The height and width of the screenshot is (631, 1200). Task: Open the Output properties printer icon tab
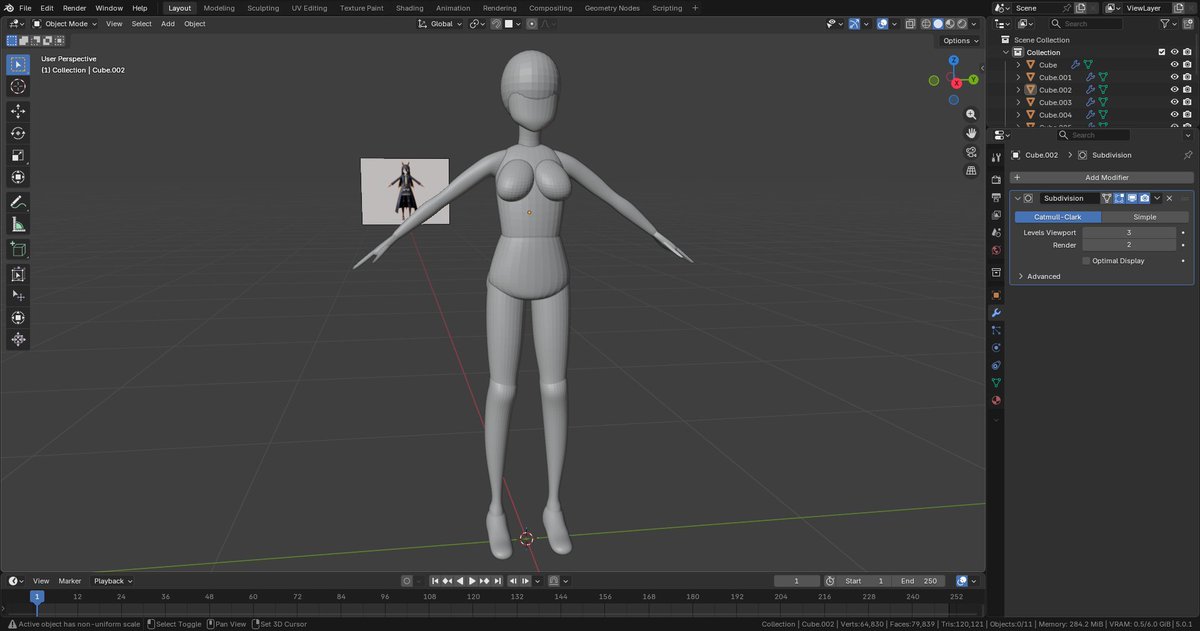coord(996,198)
